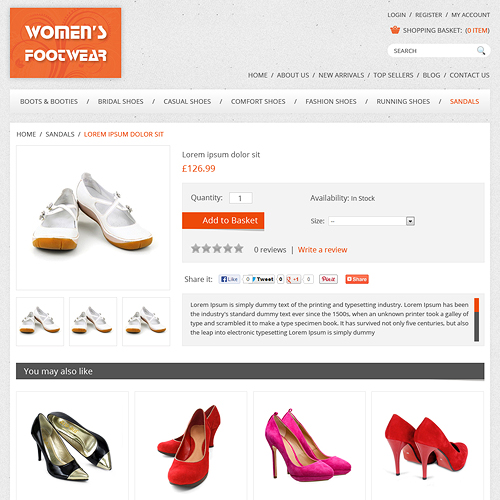Open the Sandals category tab

[x=464, y=101]
